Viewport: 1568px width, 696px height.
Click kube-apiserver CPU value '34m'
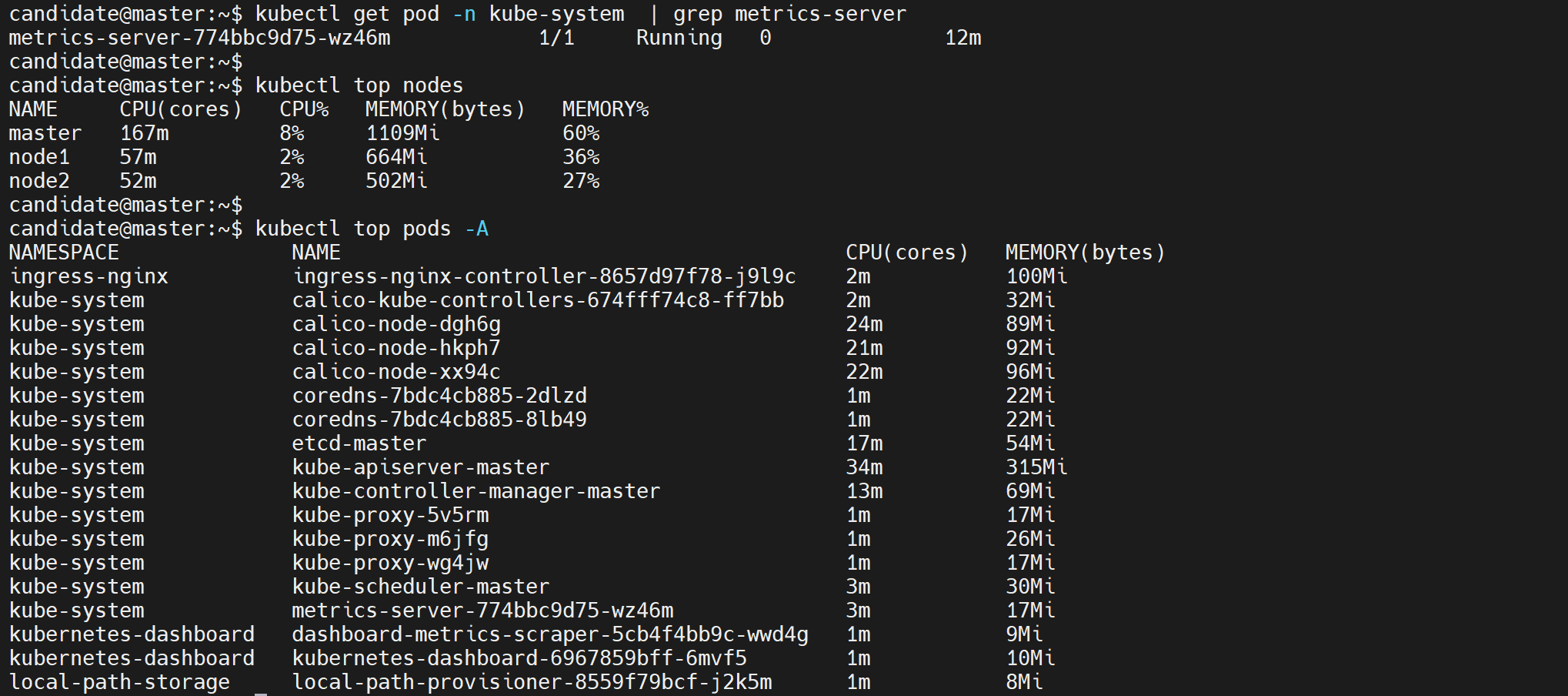click(x=865, y=467)
